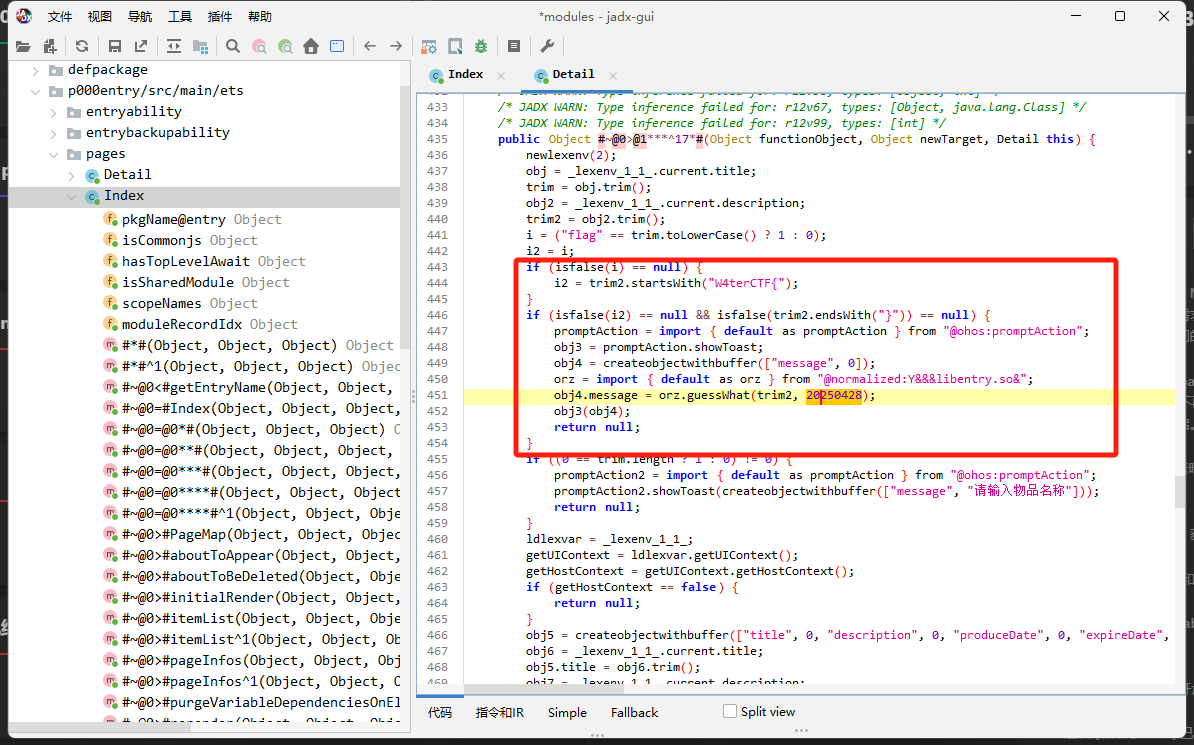
Task: Open log viewer toolbar icon
Action: pos(514,46)
